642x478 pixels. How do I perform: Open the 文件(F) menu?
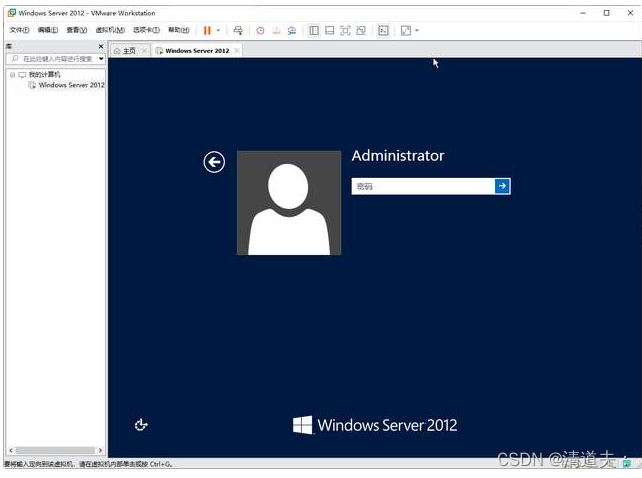click(19, 30)
